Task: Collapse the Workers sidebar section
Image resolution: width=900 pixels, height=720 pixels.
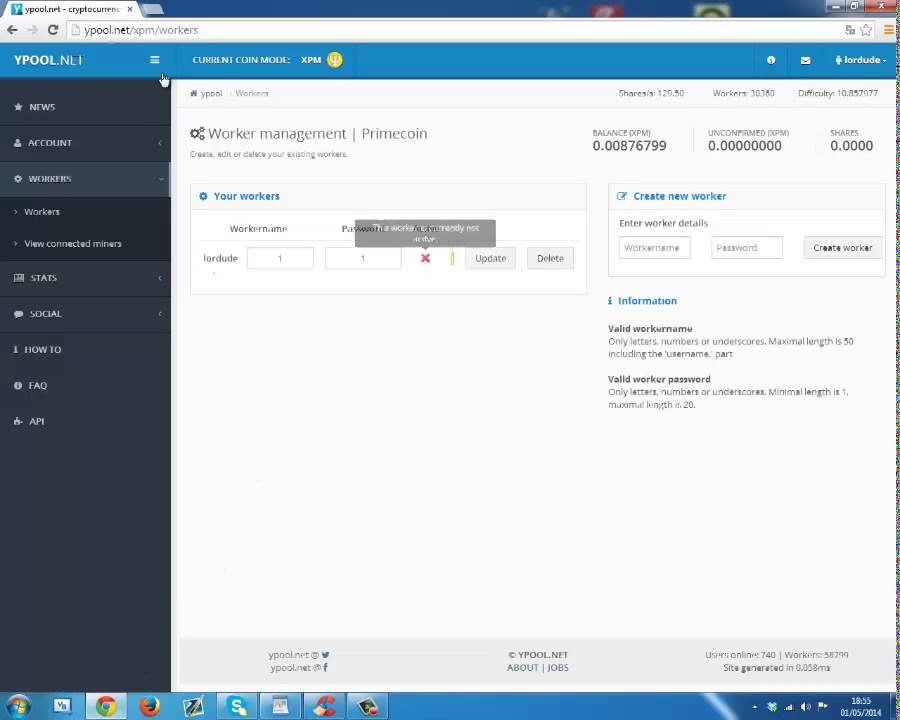Action: point(85,179)
